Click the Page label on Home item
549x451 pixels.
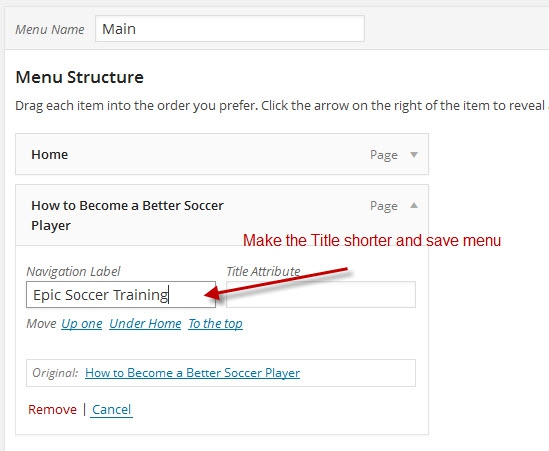[384, 155]
